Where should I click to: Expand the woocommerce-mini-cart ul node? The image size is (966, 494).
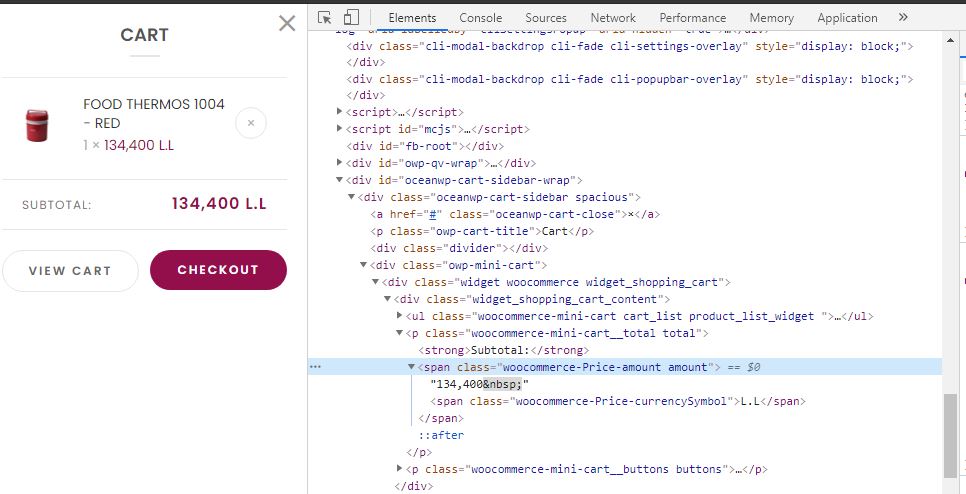click(399, 316)
